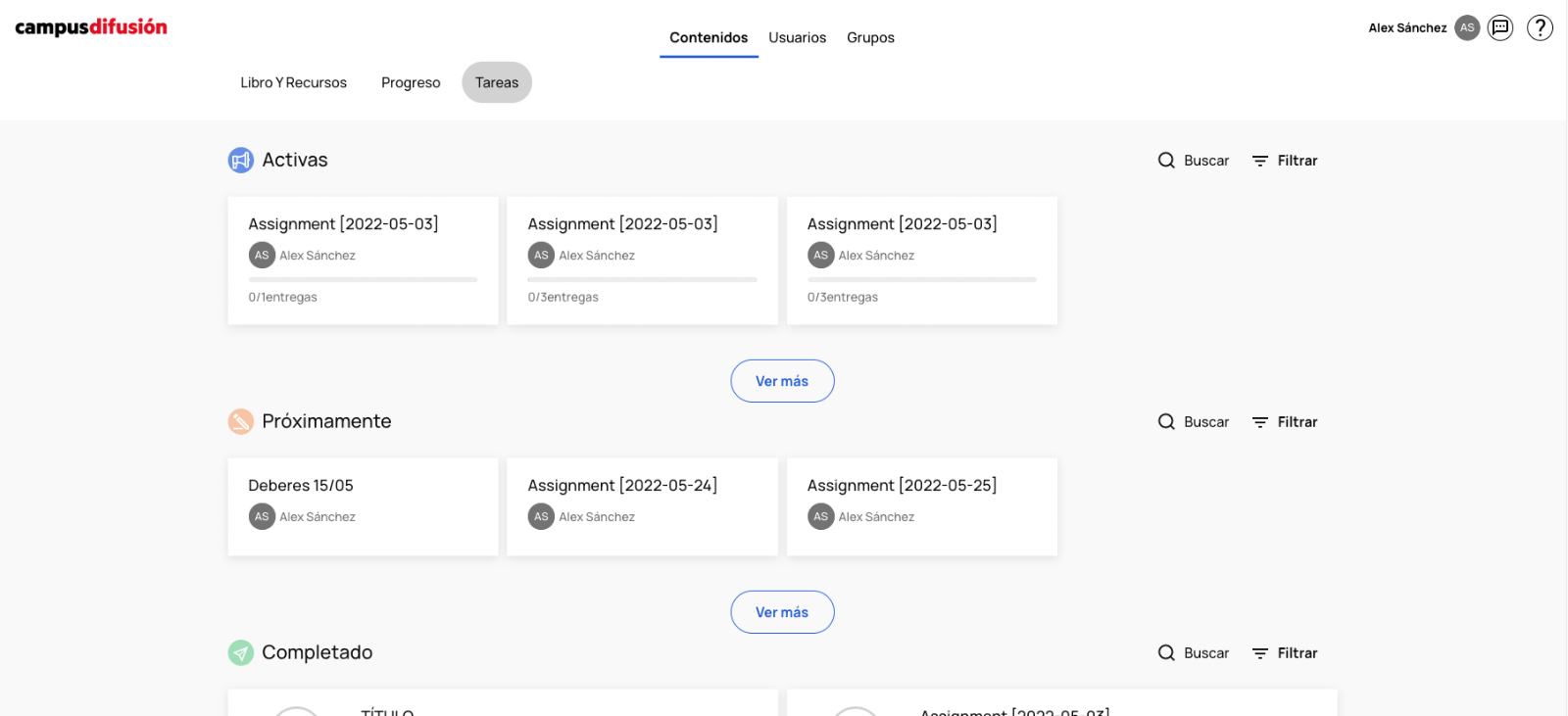This screenshot has height=716, width=1568.
Task: Click Ver más under Activas
Action: 782,381
